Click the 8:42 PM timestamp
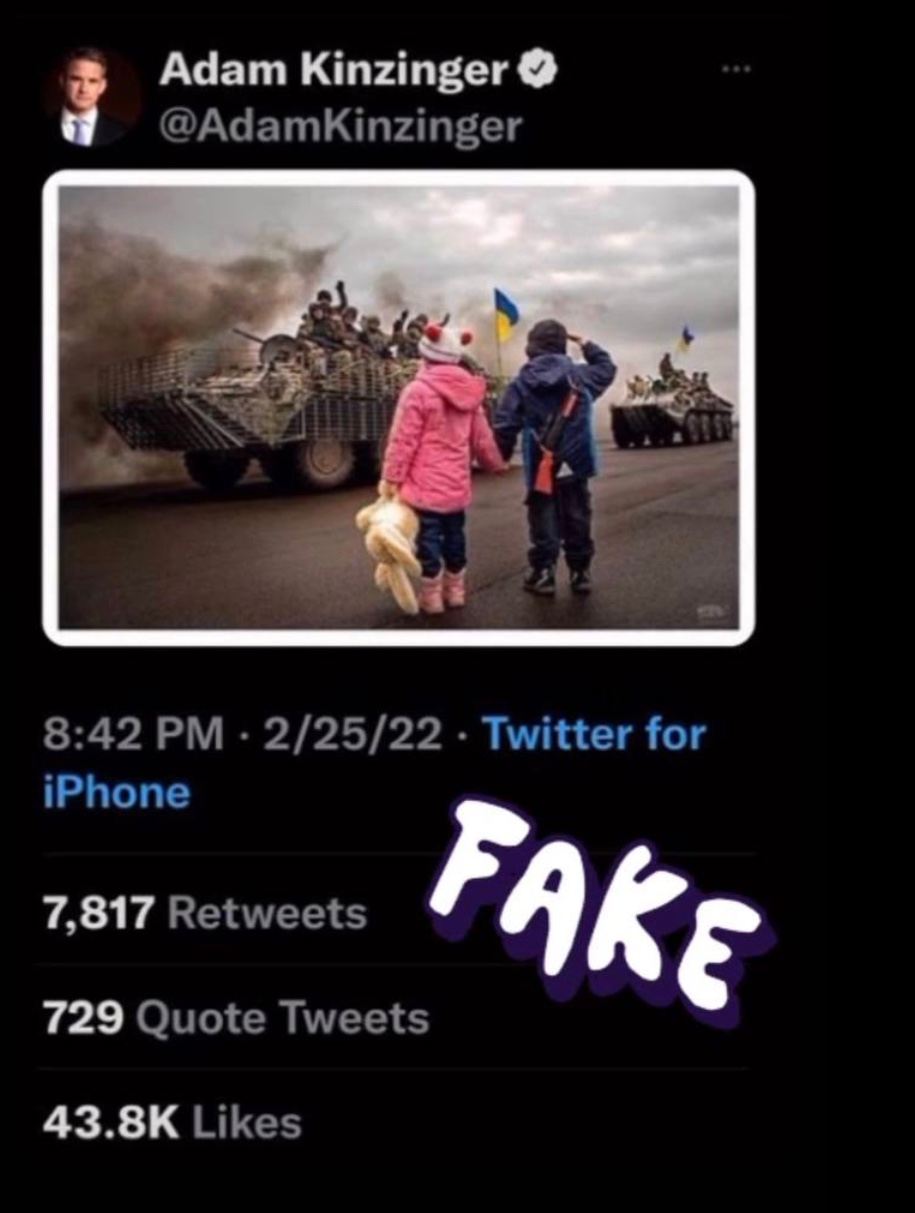 point(135,736)
